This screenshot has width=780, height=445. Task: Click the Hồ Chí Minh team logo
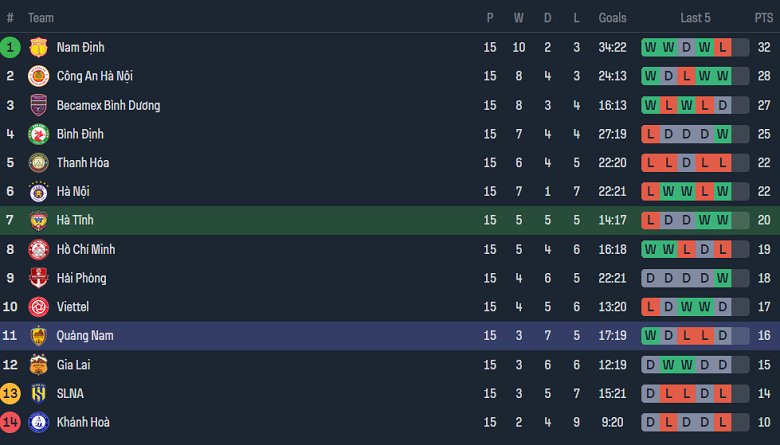coord(39,249)
